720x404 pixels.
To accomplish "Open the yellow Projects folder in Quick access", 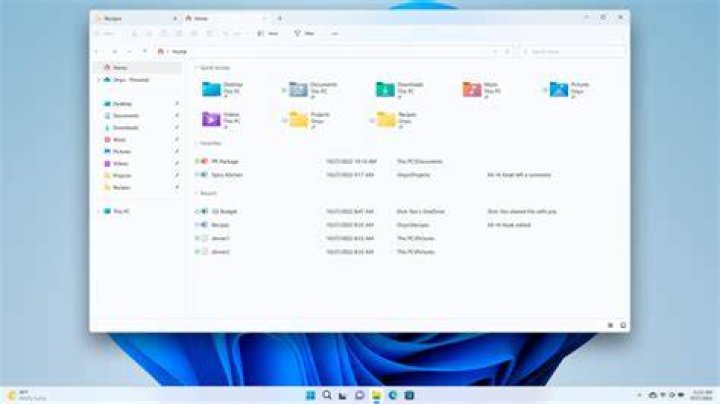I will tap(309, 119).
